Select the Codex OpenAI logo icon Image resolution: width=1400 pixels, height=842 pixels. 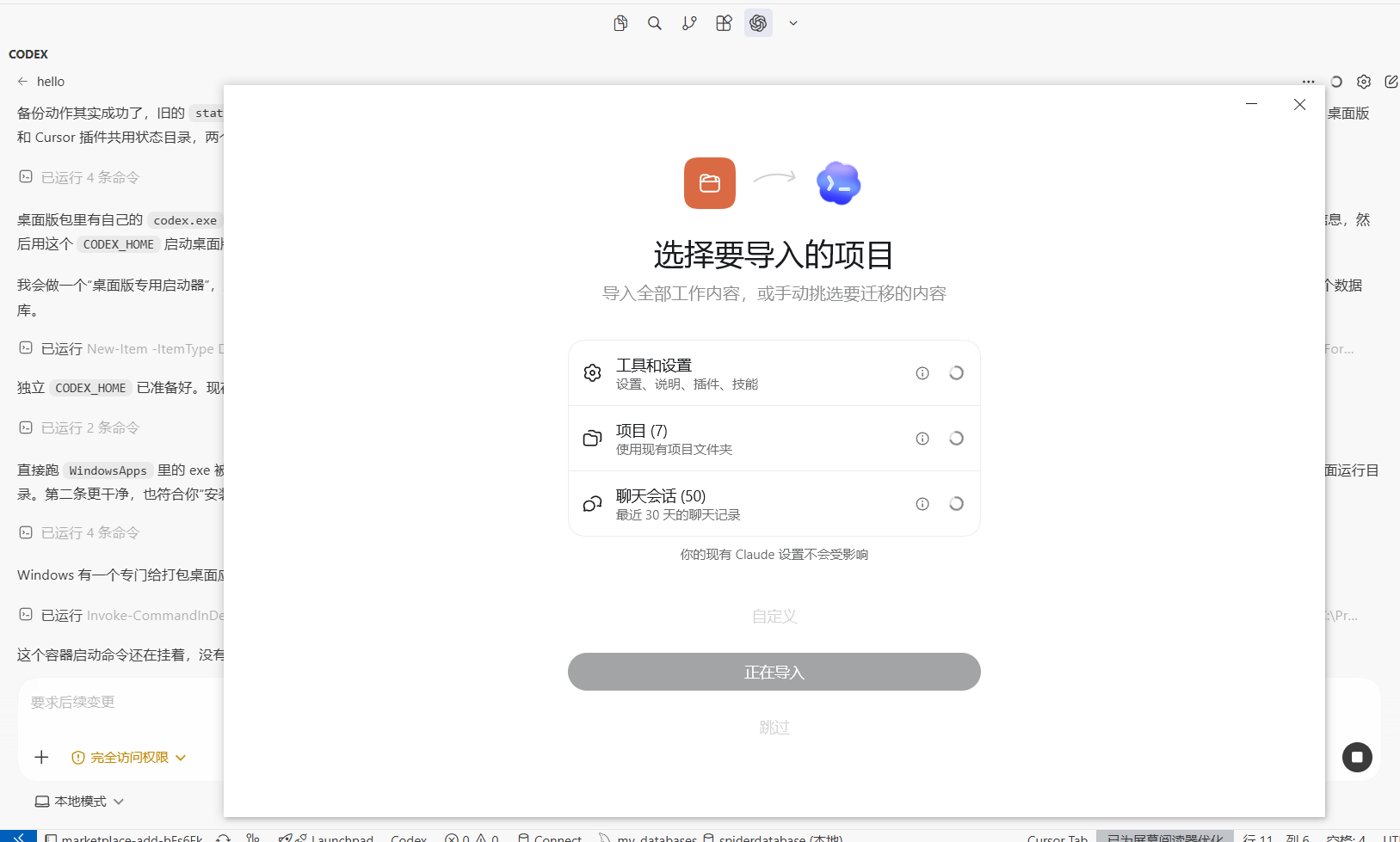tap(758, 23)
